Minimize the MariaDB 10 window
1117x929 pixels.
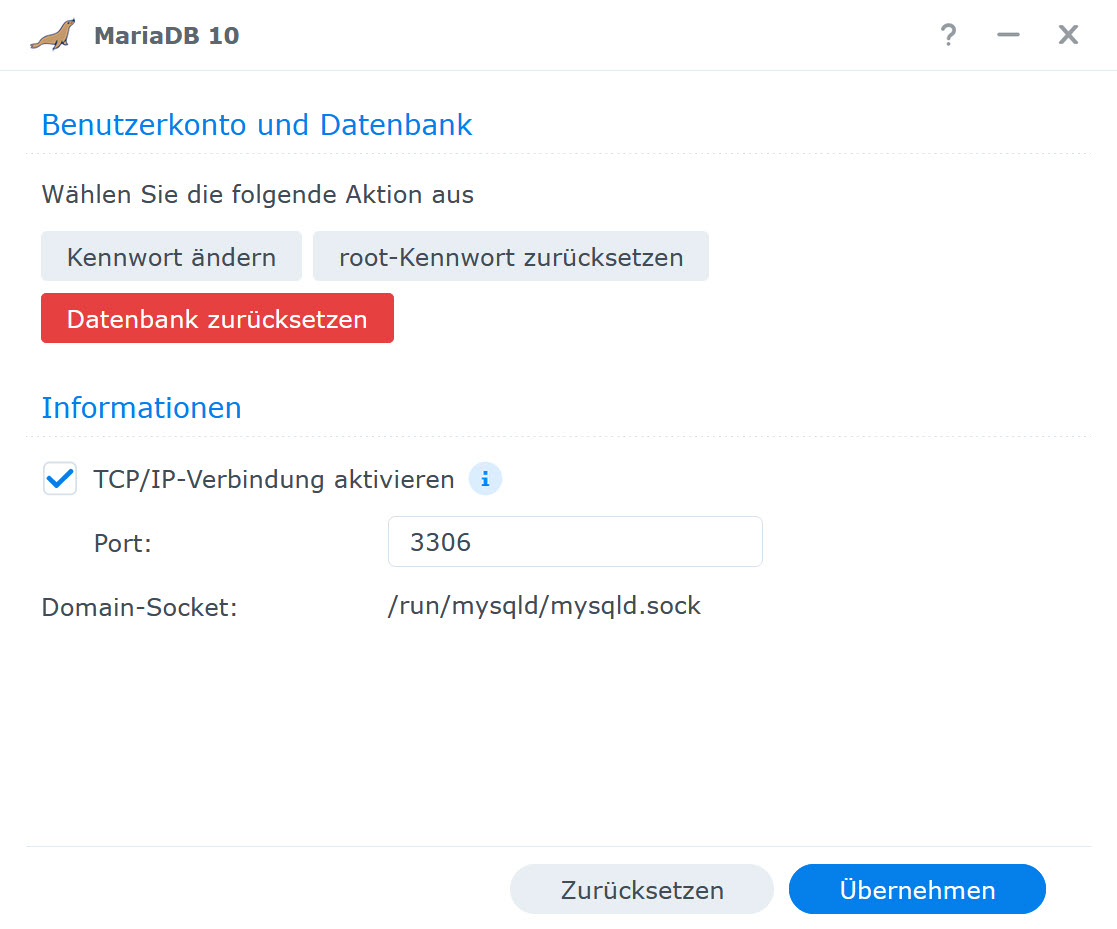[x=1008, y=35]
